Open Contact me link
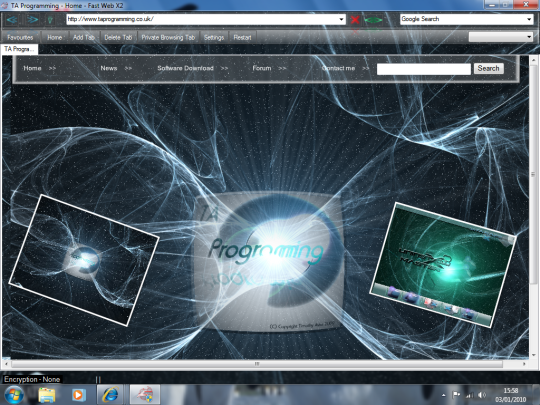This screenshot has height=405, width=540. coord(339,68)
